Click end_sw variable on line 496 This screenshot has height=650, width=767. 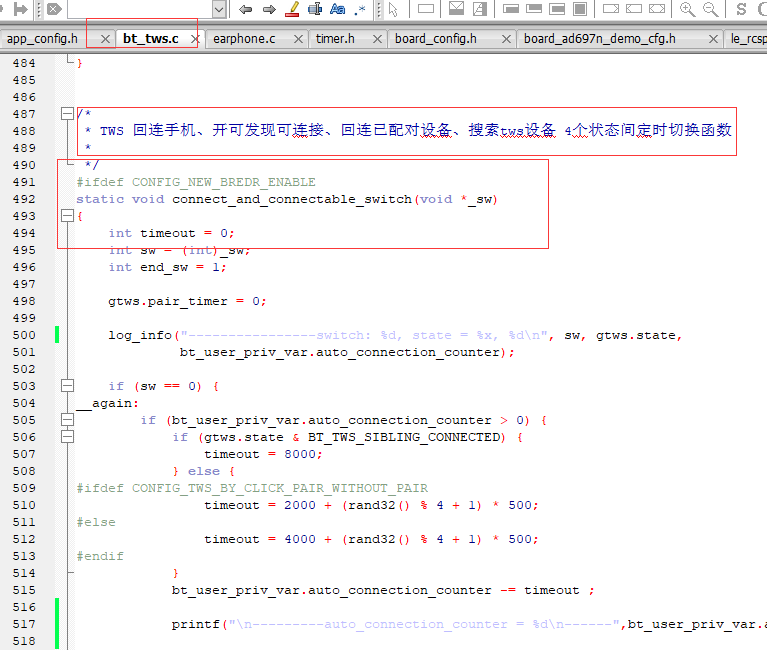click(164, 268)
